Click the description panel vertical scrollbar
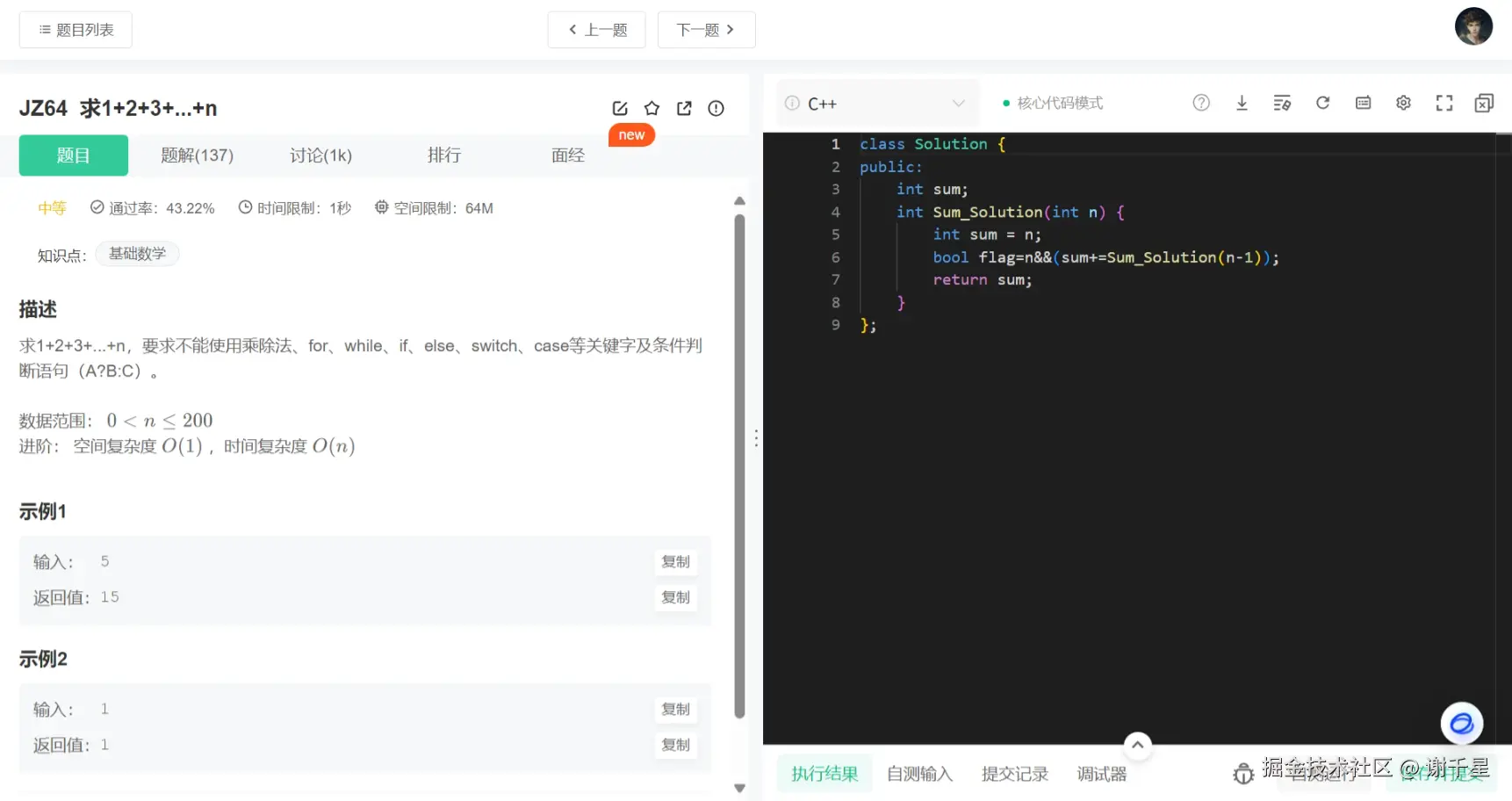Image resolution: width=1512 pixels, height=801 pixels. pos(739,465)
